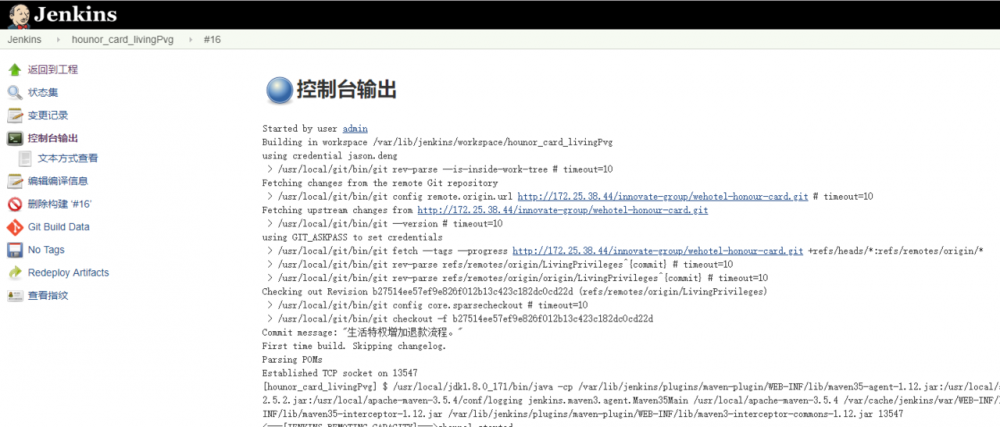
Task: Open Git Build Data link
Action: (59, 227)
